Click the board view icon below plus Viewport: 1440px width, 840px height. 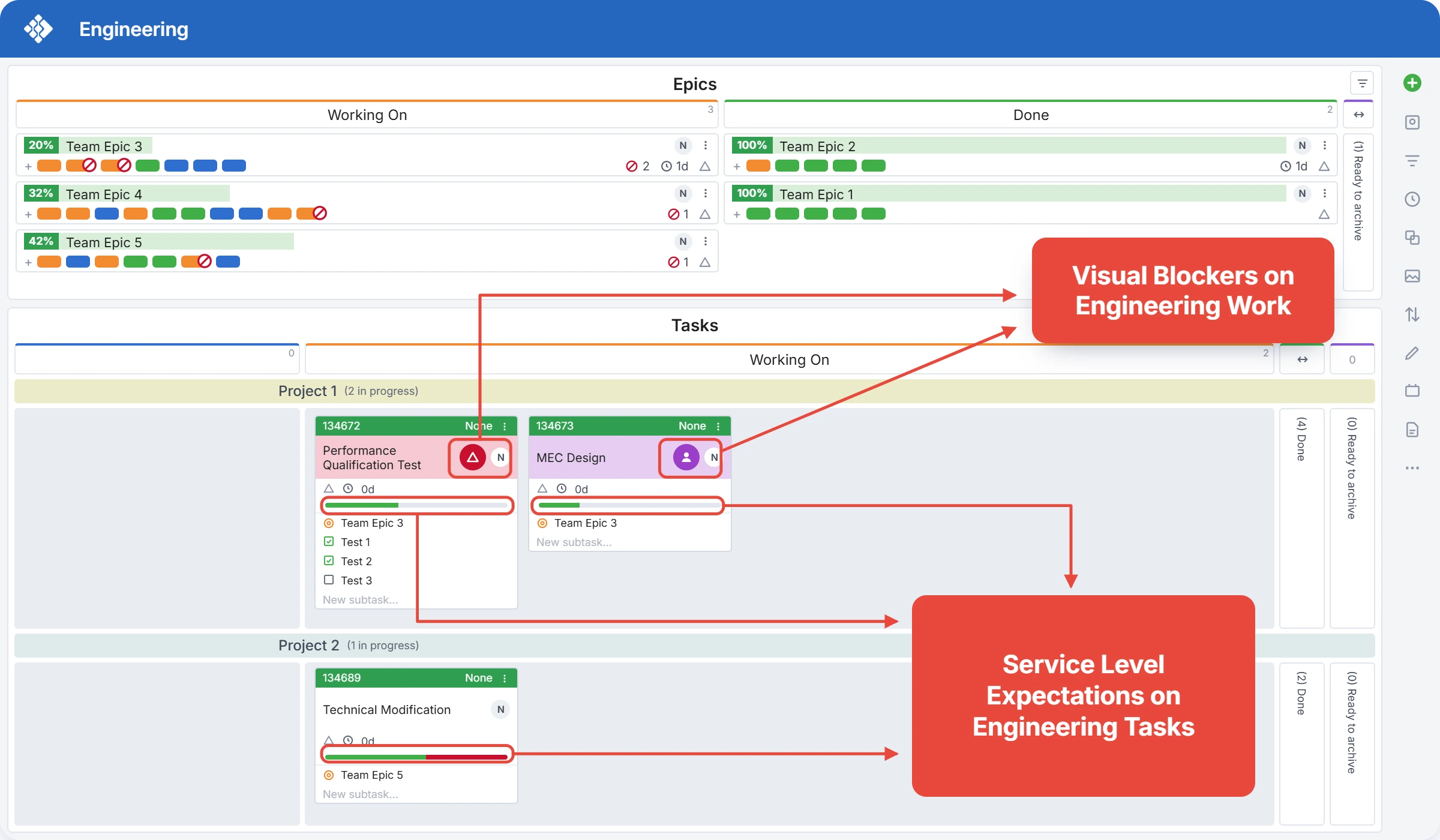[x=1412, y=122]
